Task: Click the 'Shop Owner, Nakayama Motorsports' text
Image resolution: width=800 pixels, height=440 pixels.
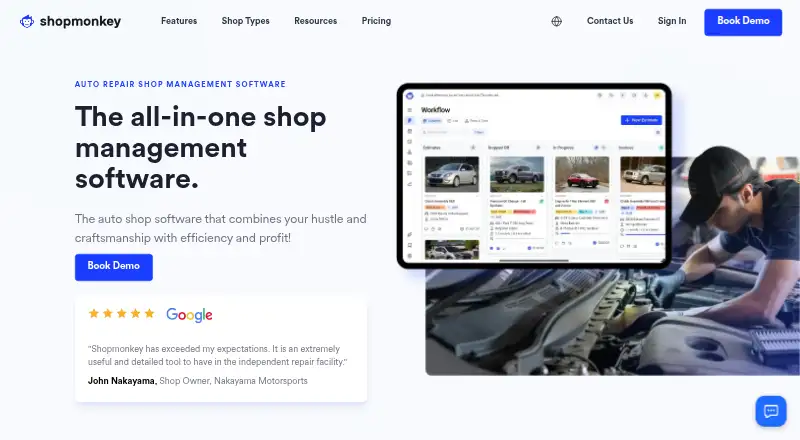Action: 233,381
